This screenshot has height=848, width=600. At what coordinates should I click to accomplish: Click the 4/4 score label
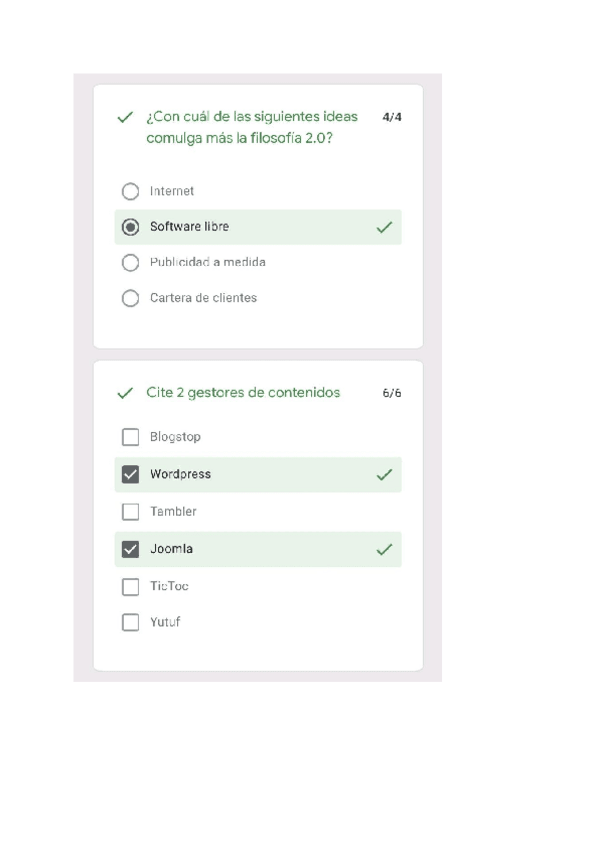click(x=392, y=117)
